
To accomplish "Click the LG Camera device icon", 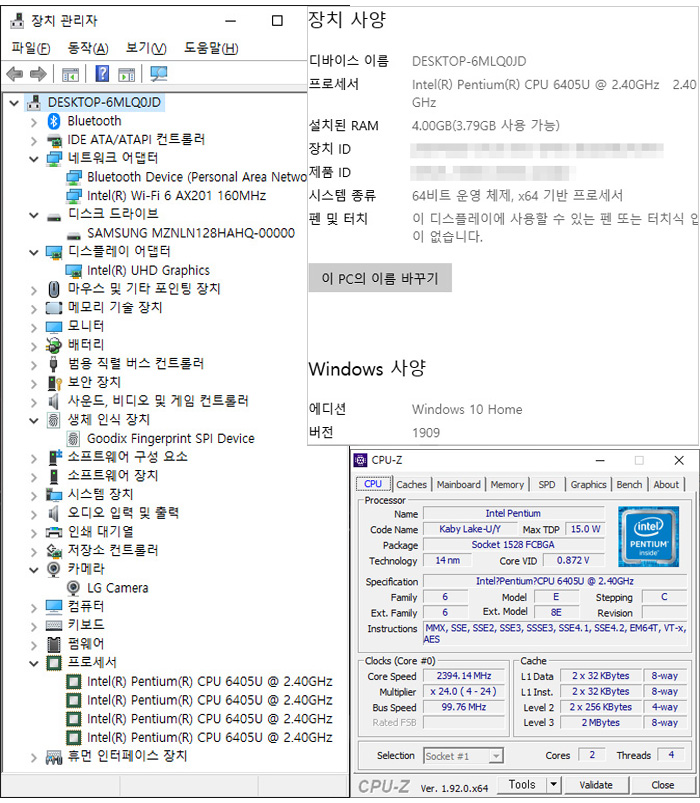I will 74,588.
